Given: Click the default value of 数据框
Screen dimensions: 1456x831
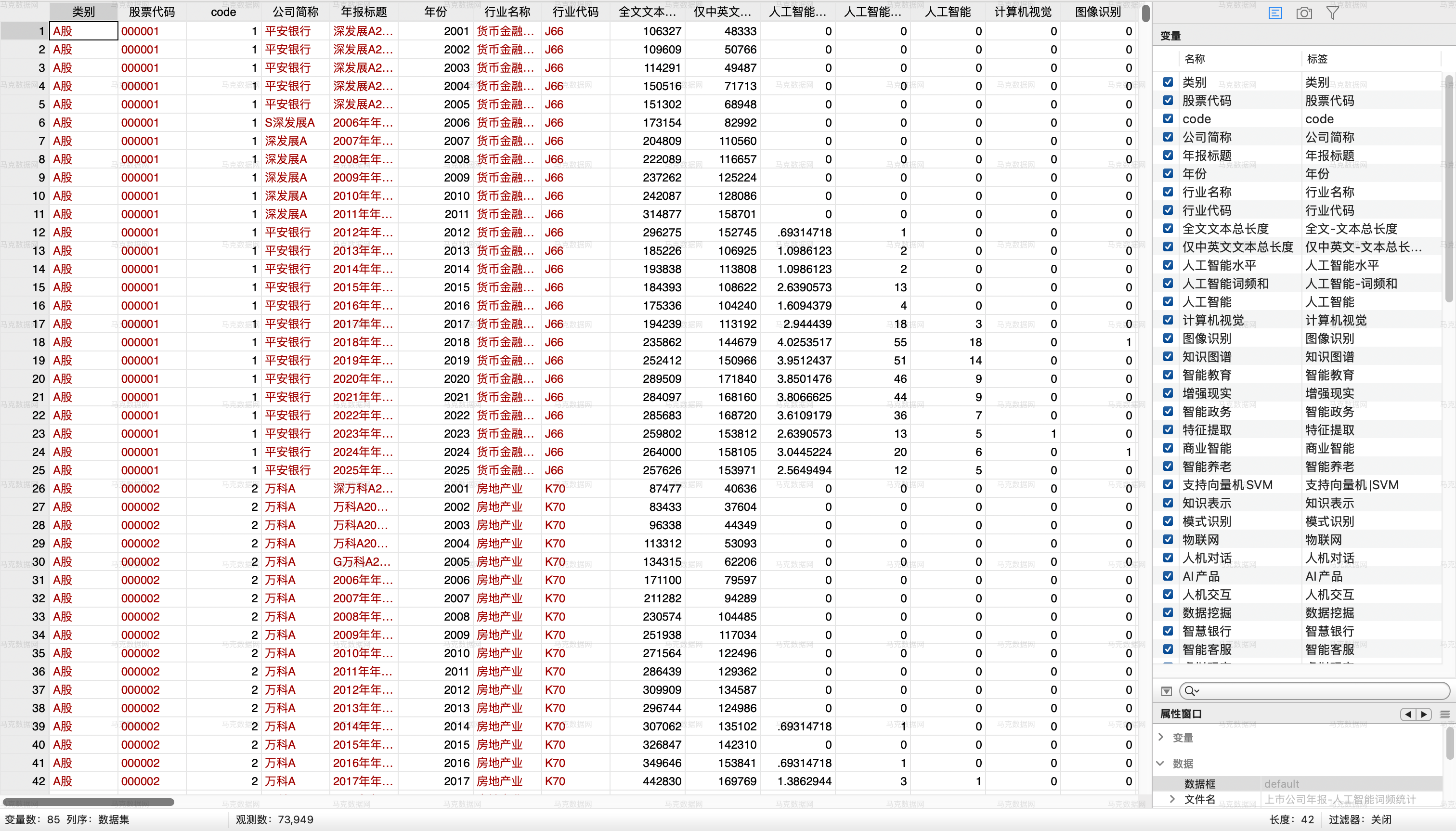Looking at the screenshot, I should tap(1282, 784).
